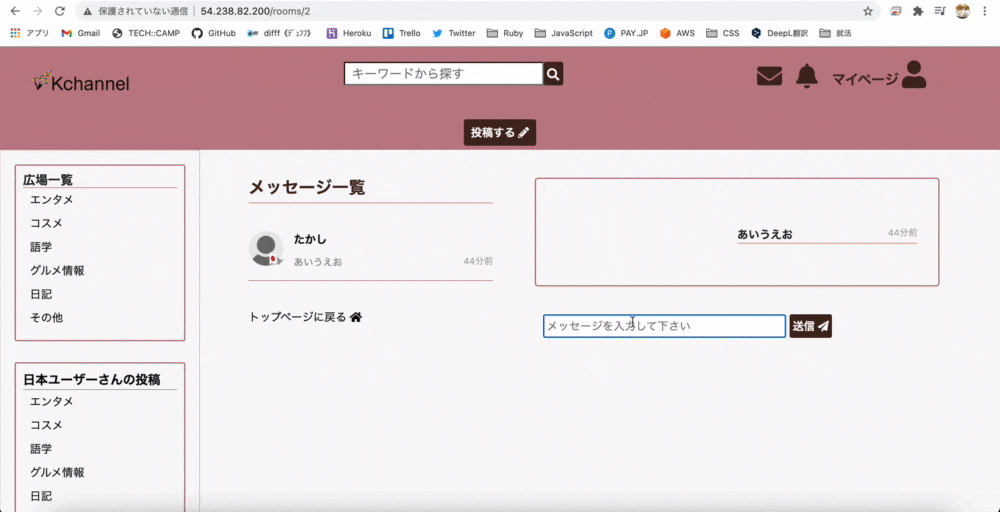Click the not-secure warning icon

(87, 11)
